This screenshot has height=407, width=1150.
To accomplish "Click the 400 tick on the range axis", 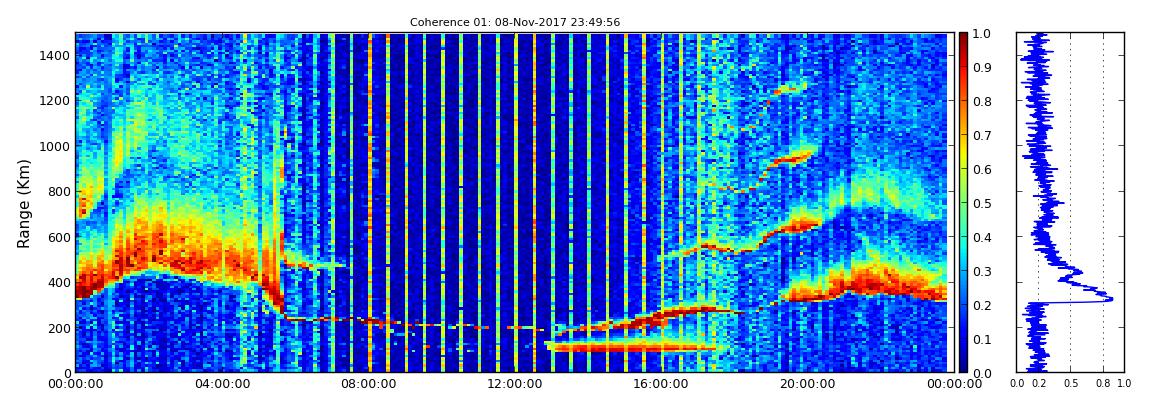I will 59,282.
